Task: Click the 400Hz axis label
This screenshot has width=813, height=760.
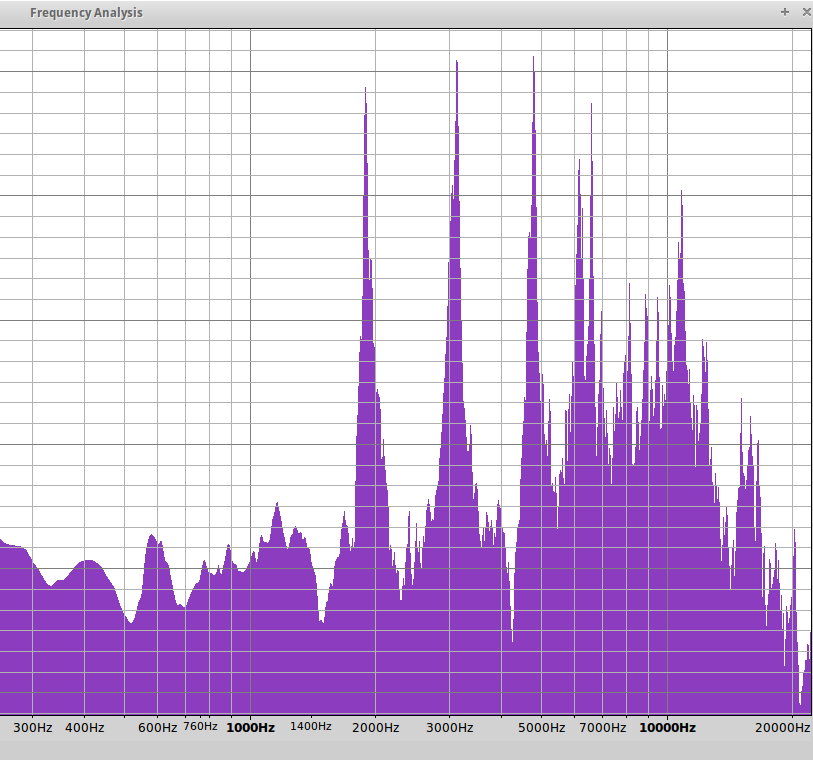Action: [x=85, y=728]
